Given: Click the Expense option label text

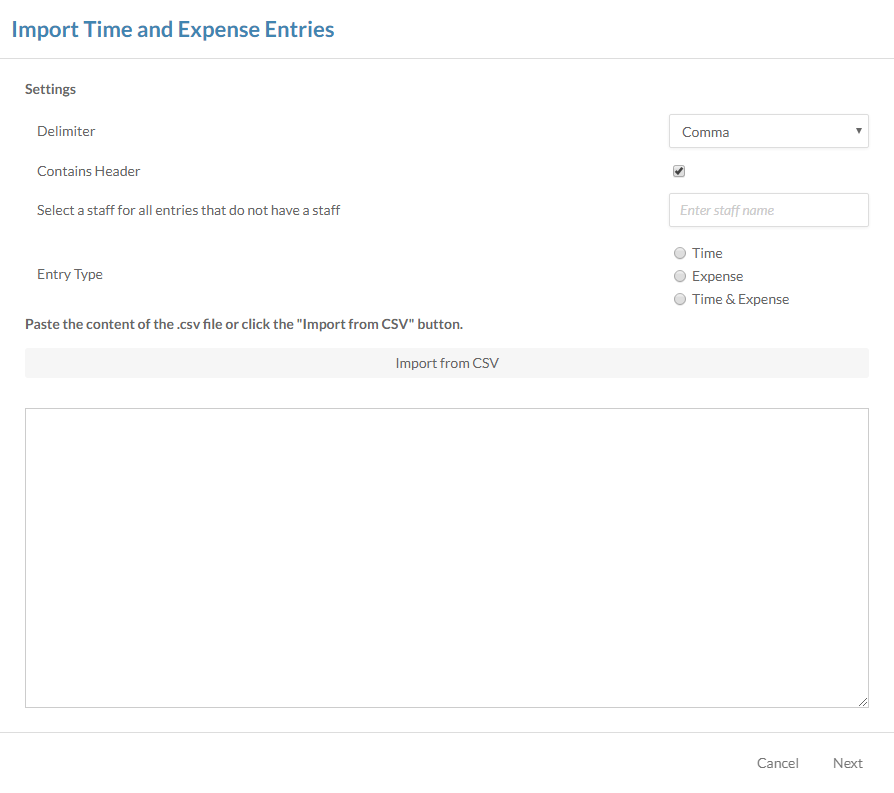Looking at the screenshot, I should (x=717, y=276).
